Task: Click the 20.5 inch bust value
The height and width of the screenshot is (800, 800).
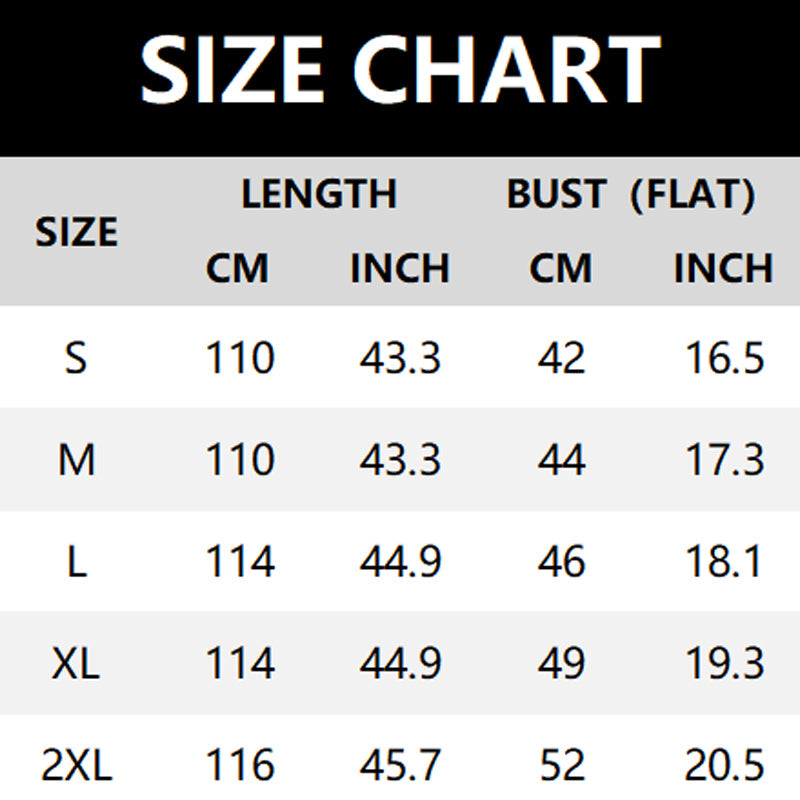Action: 724,766
